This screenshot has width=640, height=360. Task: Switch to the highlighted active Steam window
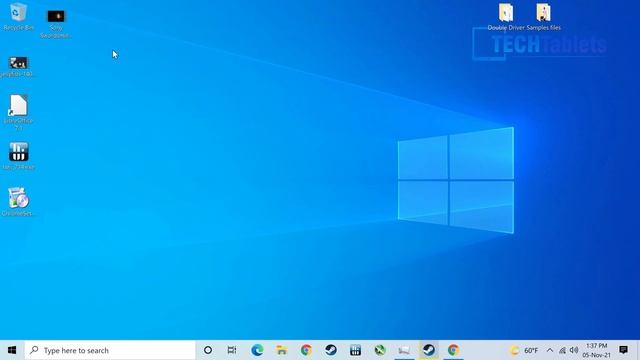pyautogui.click(x=429, y=350)
